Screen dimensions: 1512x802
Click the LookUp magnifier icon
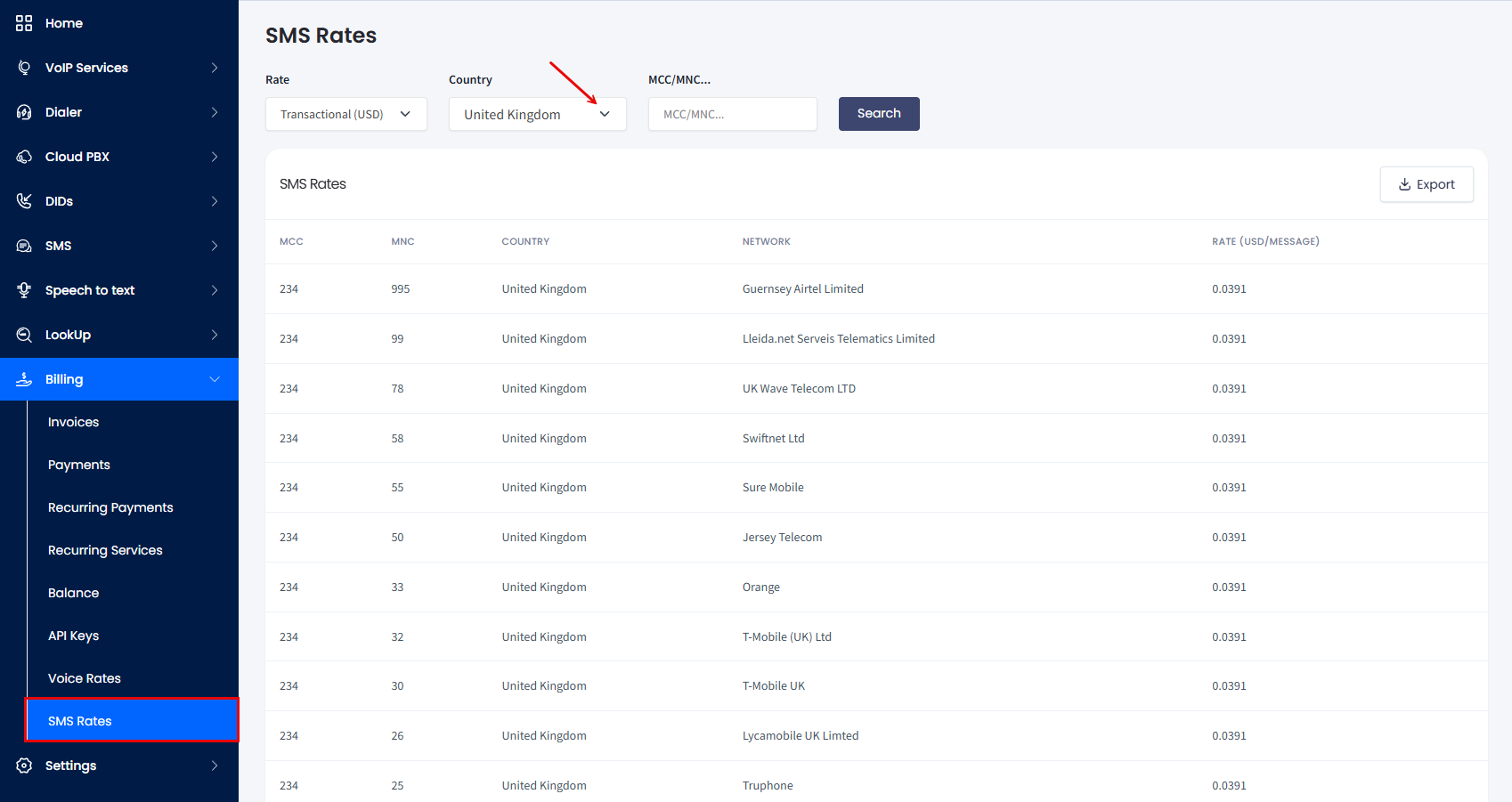tap(24, 335)
